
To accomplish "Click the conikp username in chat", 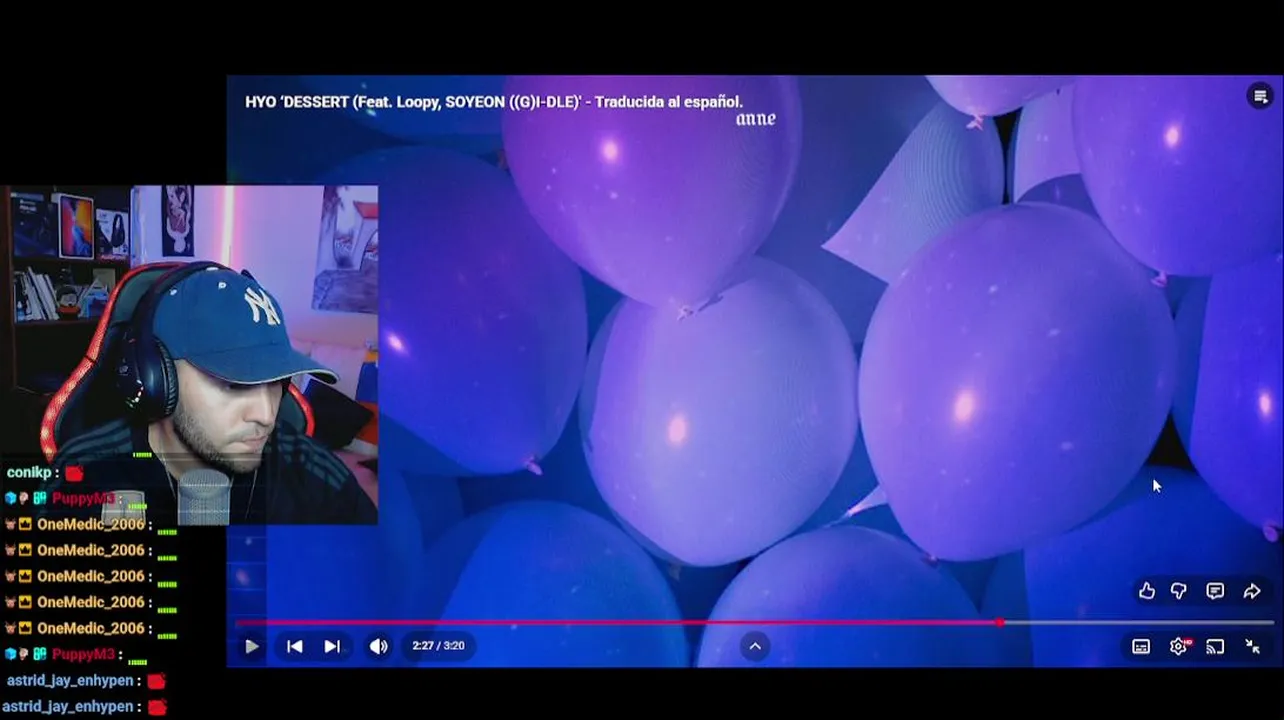I will tap(30, 472).
